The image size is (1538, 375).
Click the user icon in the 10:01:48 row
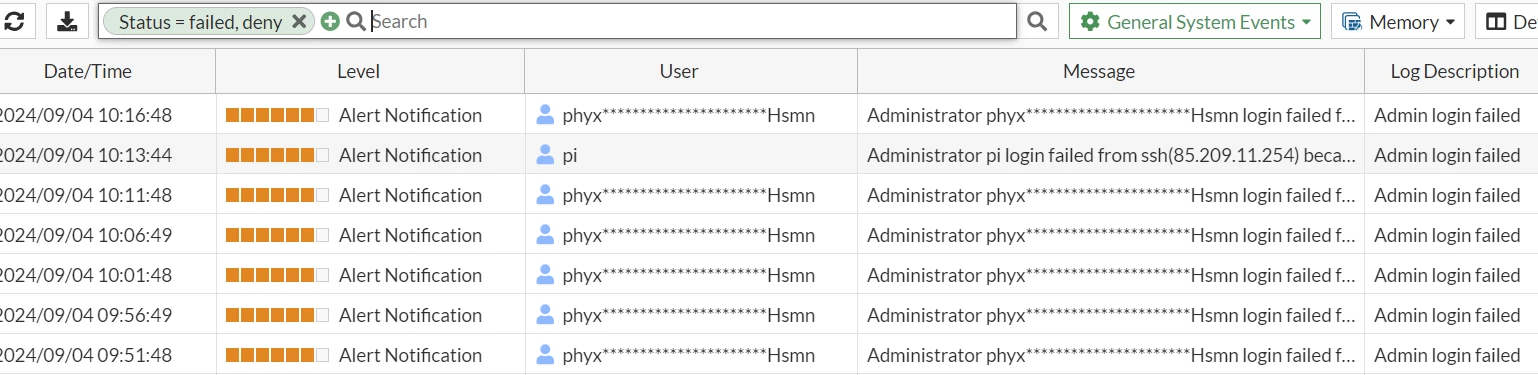[x=545, y=274]
